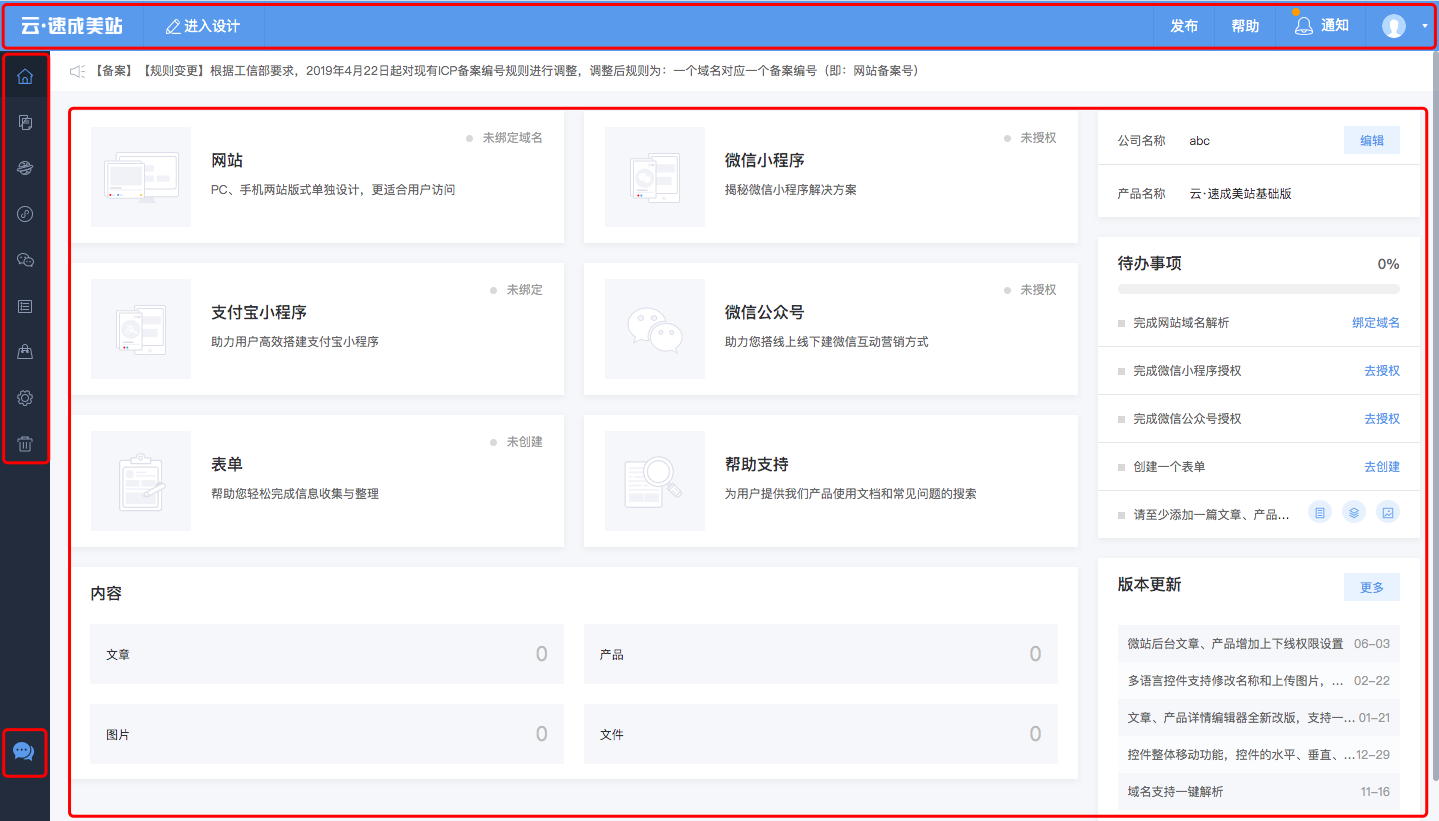1439x821 pixels.
Task: Click 去授权 for 完成微信小程序授权
Action: click(1382, 371)
